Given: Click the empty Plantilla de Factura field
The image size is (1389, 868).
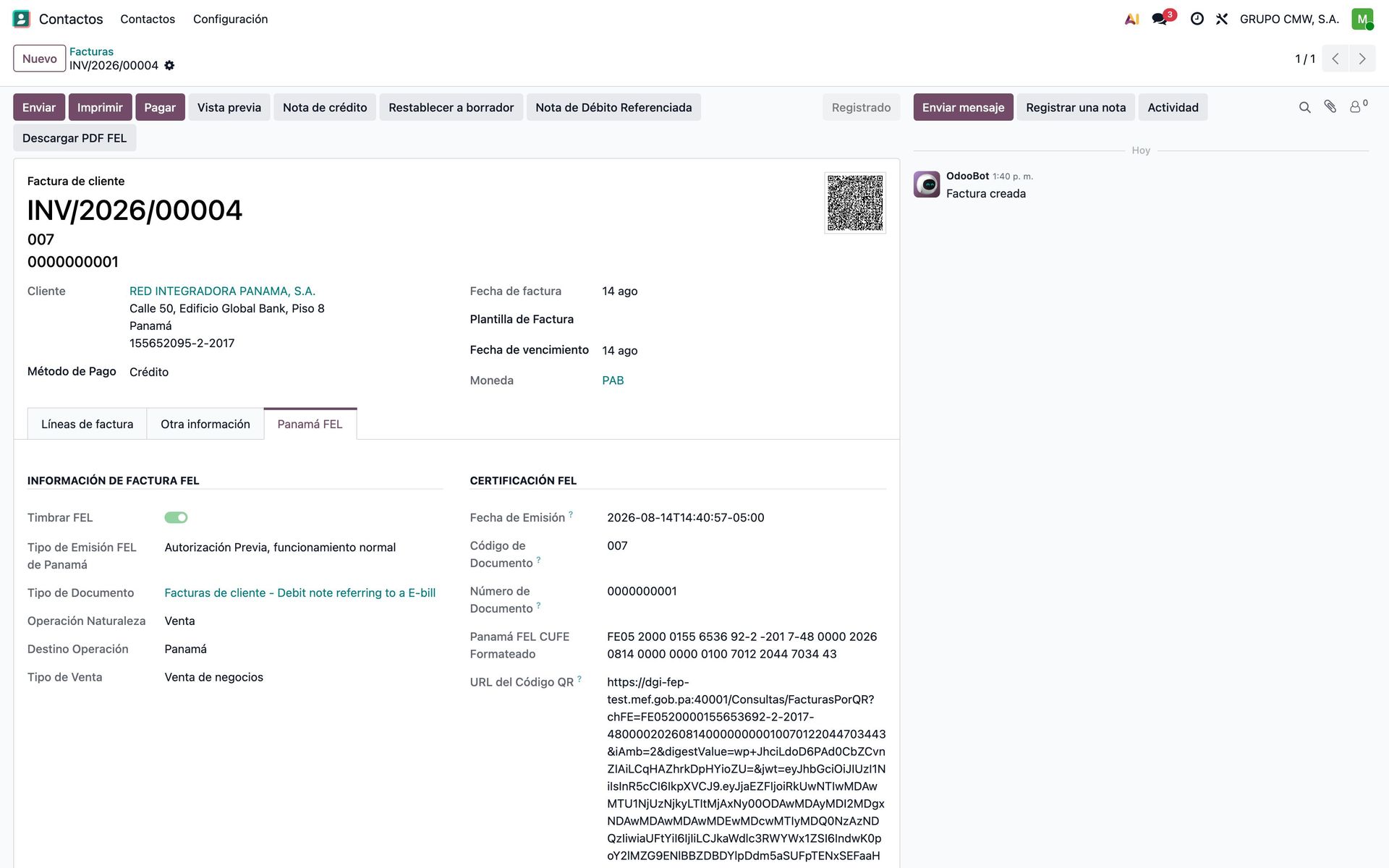Looking at the screenshot, I should (x=743, y=320).
